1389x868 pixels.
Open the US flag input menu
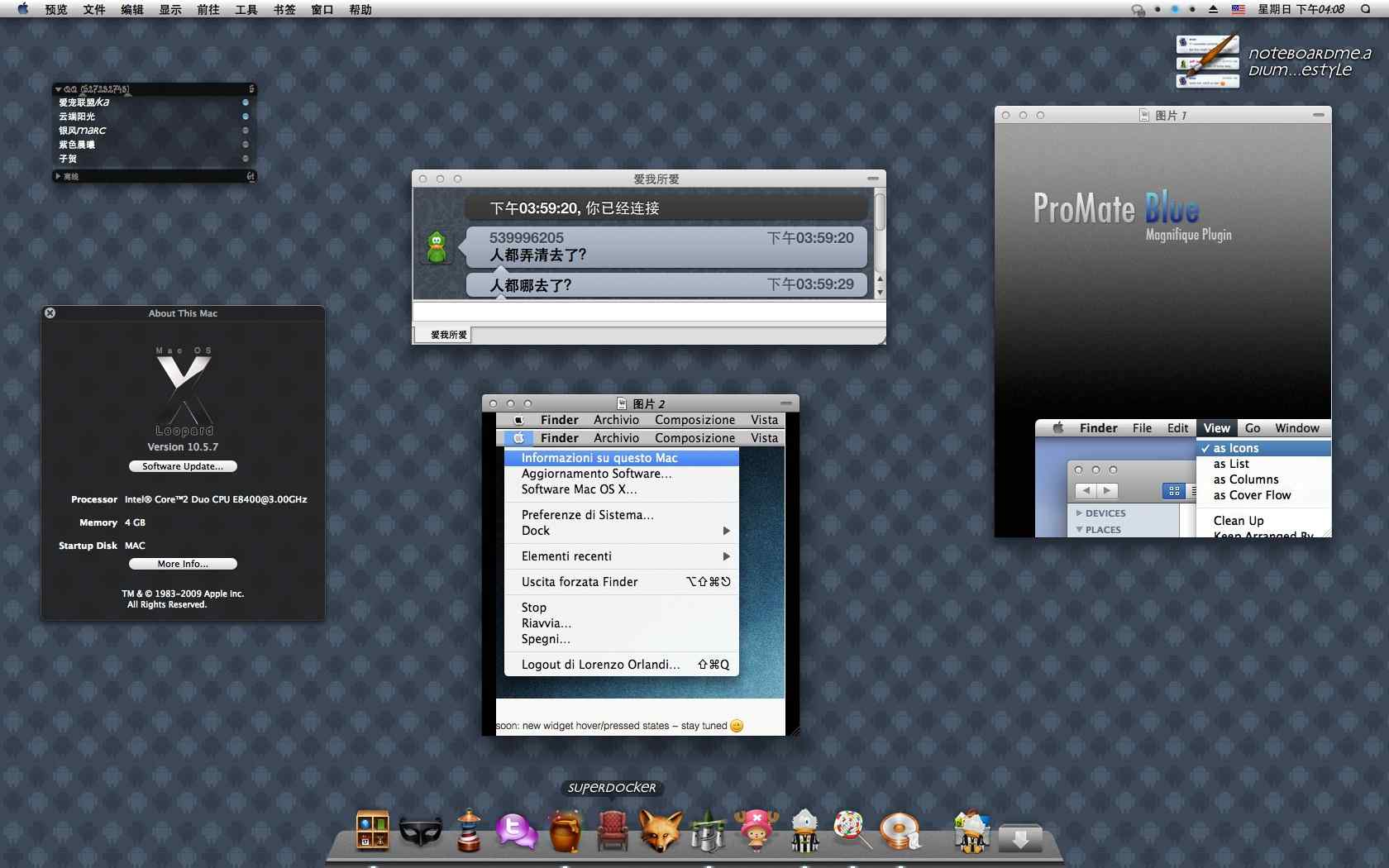(x=1238, y=9)
